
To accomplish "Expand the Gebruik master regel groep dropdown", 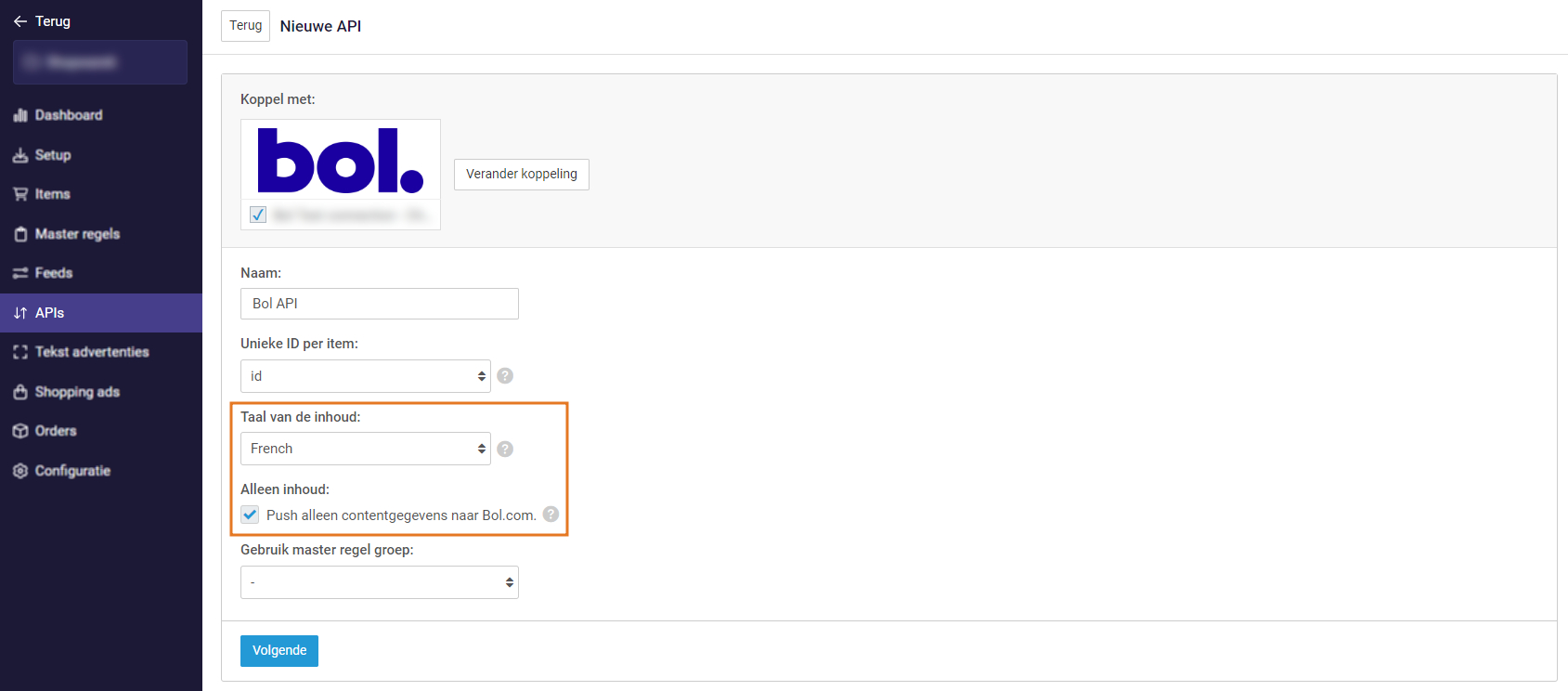I will (380, 582).
